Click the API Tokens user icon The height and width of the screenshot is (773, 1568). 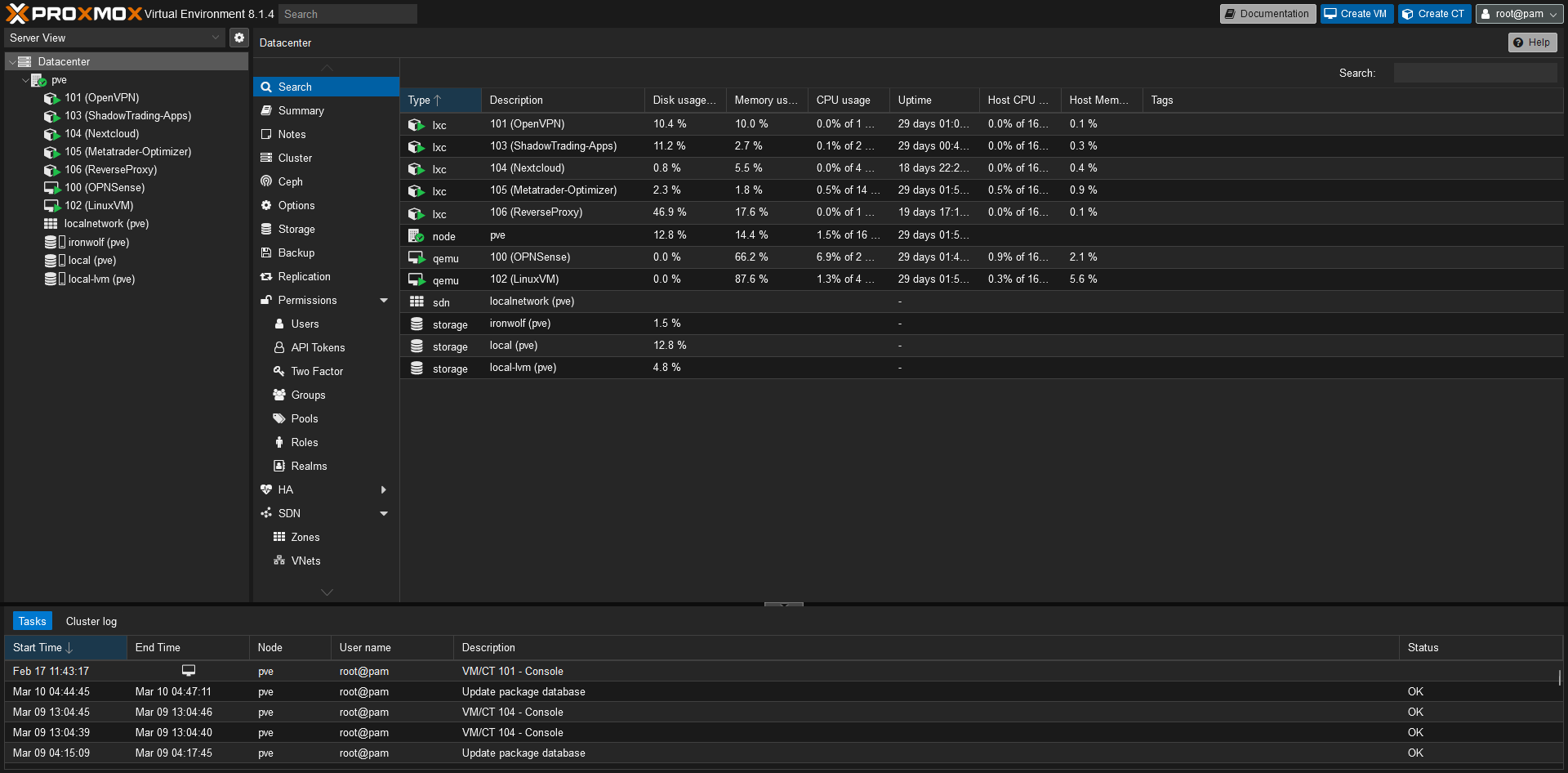279,347
